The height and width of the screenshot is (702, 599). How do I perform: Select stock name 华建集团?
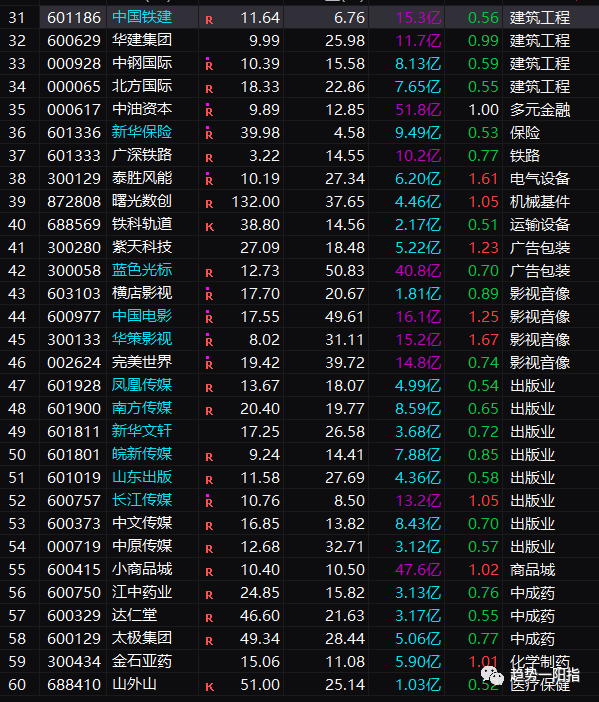point(142,40)
